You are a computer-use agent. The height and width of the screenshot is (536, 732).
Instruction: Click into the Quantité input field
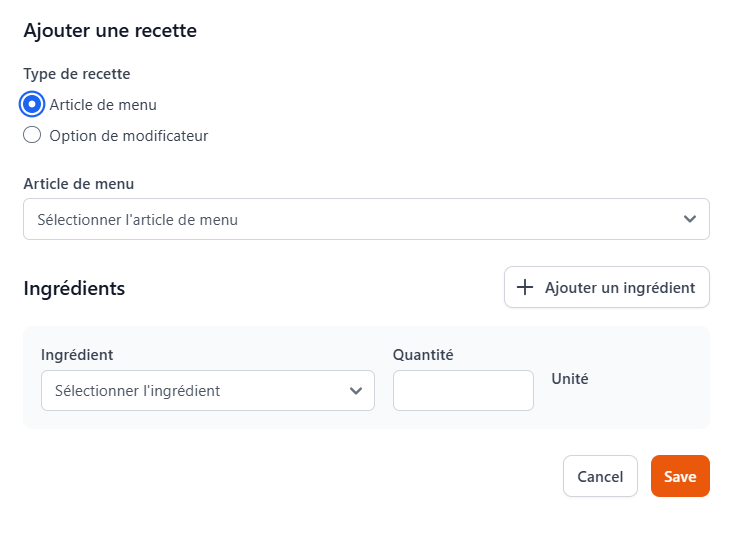pos(463,391)
